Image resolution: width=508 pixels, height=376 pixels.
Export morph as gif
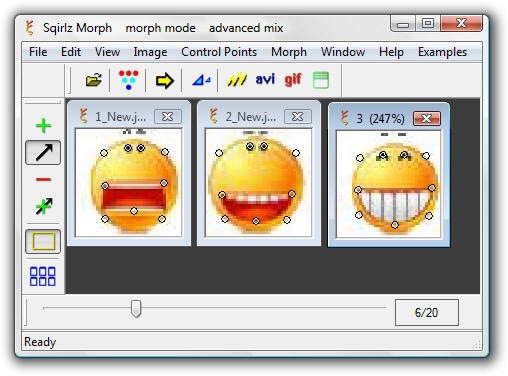click(x=293, y=80)
